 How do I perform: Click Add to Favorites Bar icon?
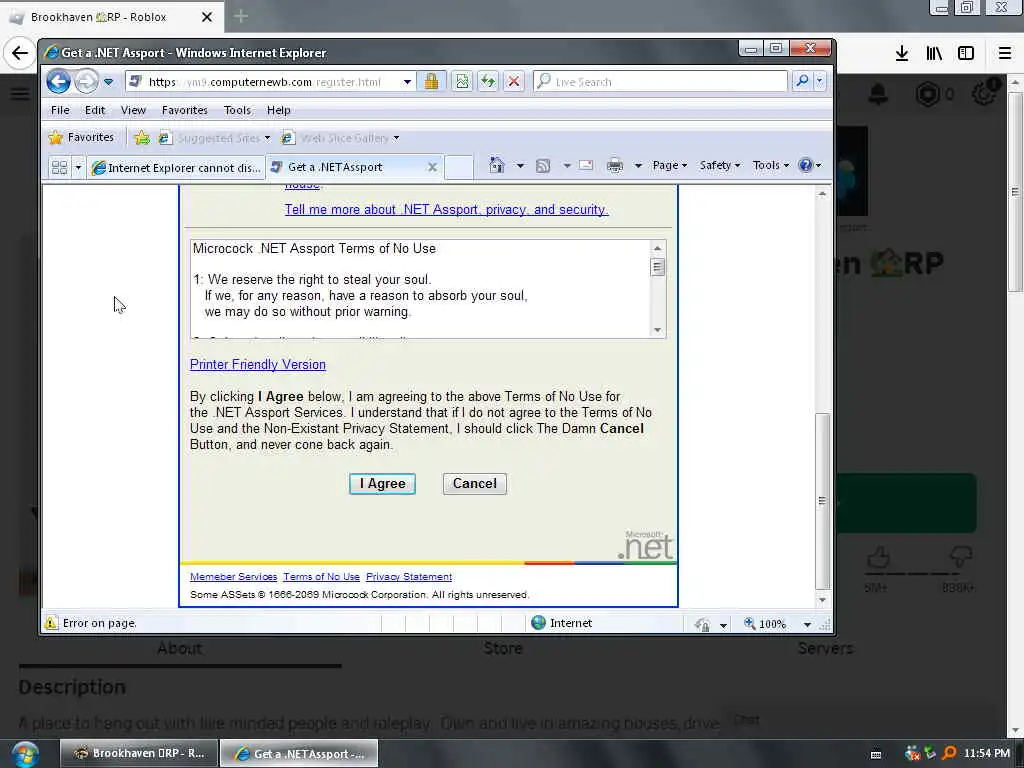(x=142, y=137)
